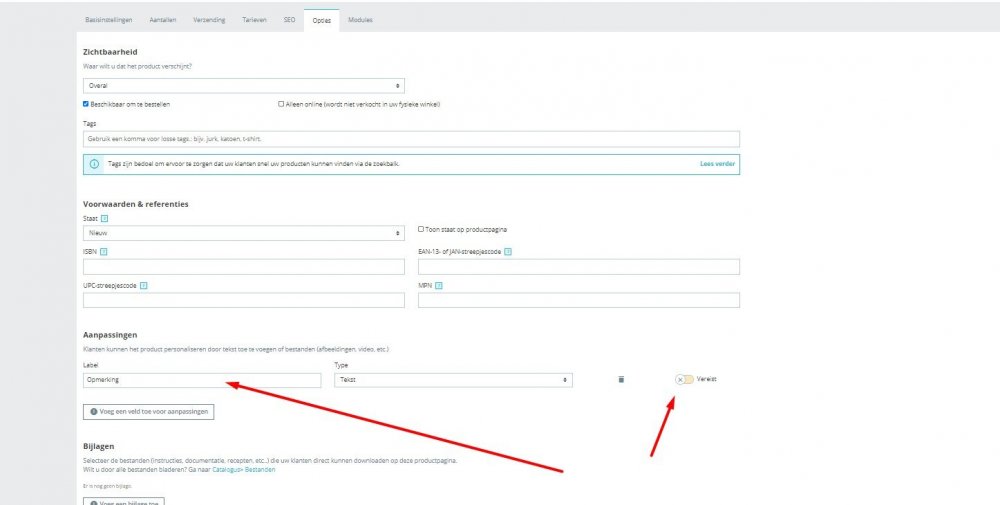Enable Toon staat op productpagina checkbox

(421, 229)
